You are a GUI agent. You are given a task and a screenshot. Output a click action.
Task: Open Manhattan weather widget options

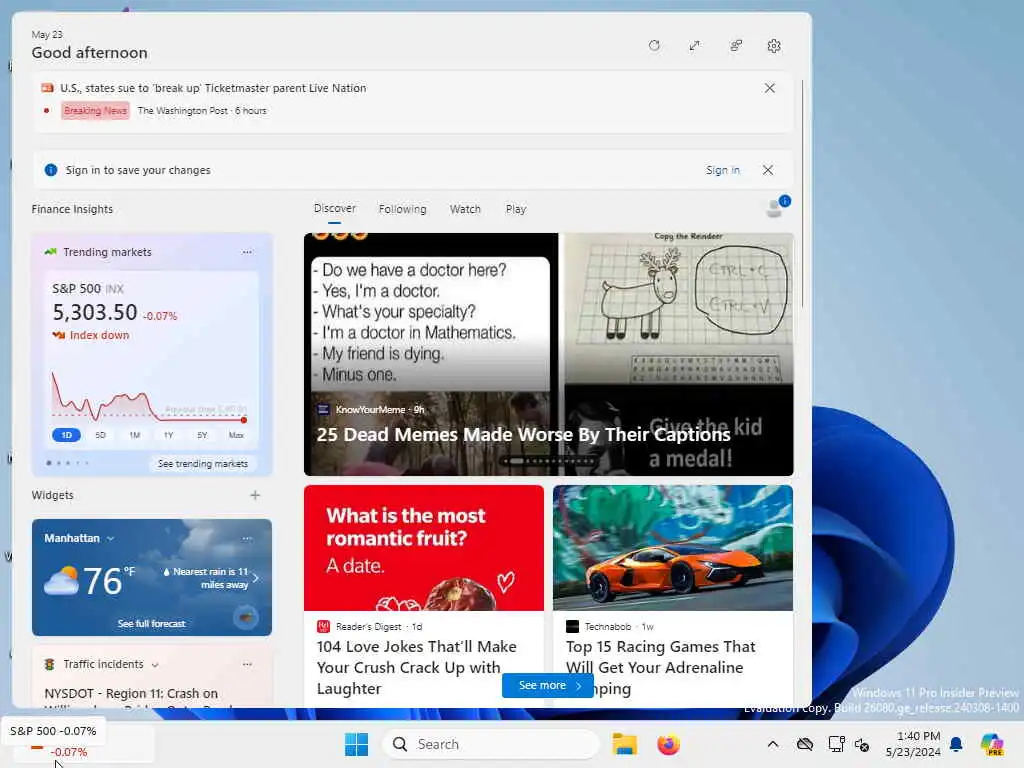pos(247,538)
